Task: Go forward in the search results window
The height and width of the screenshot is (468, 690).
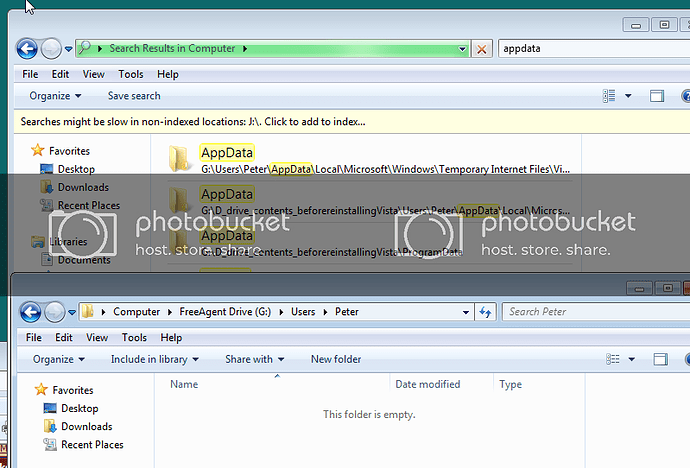Action: tap(51, 48)
